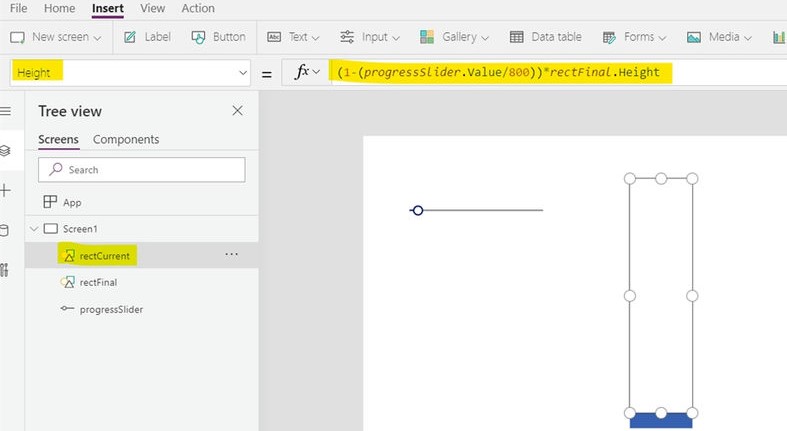
Task: Open the Gallery dropdown
Action: (454, 37)
